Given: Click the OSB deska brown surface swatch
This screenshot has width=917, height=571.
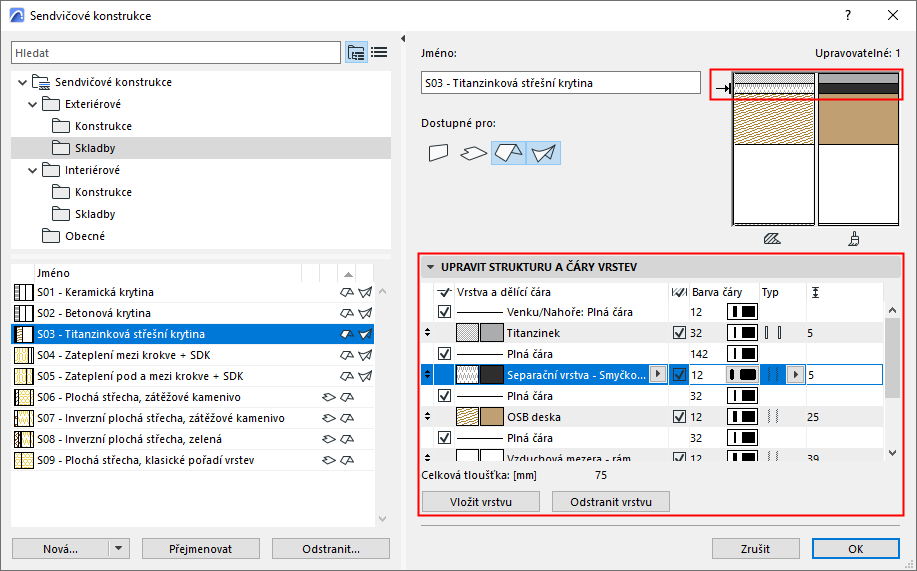Looking at the screenshot, I should tap(492, 417).
